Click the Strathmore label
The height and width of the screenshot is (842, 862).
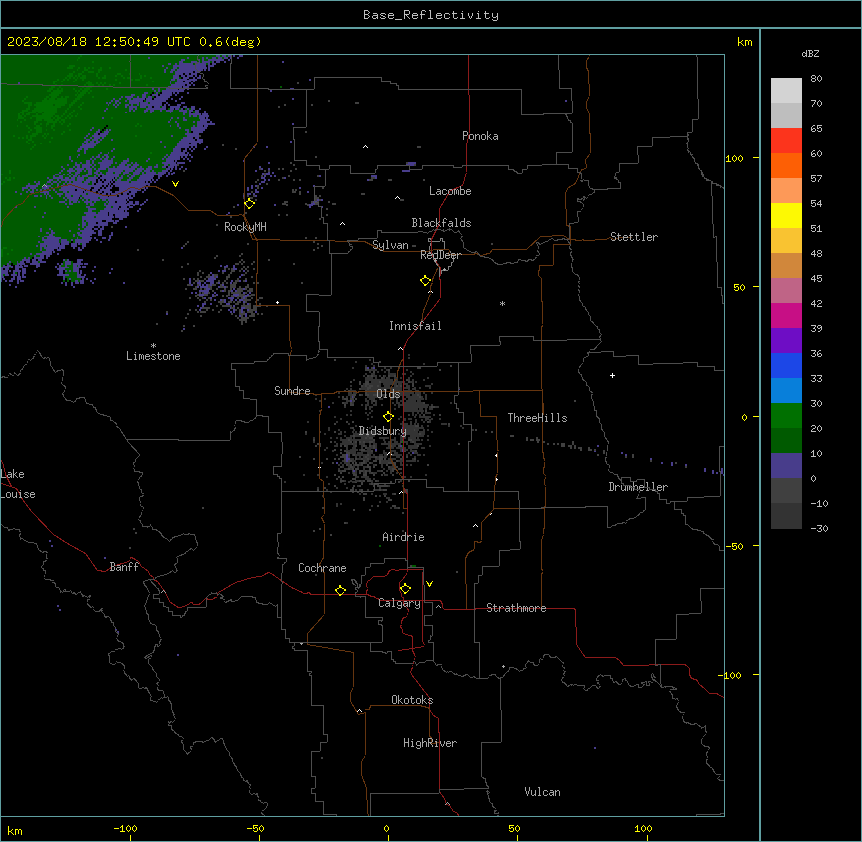click(x=516, y=608)
